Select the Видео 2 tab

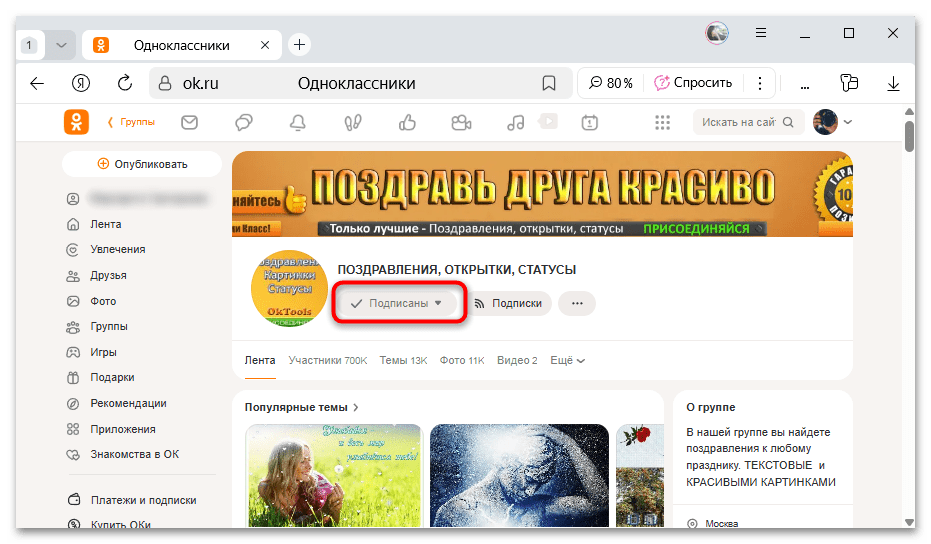tap(517, 360)
